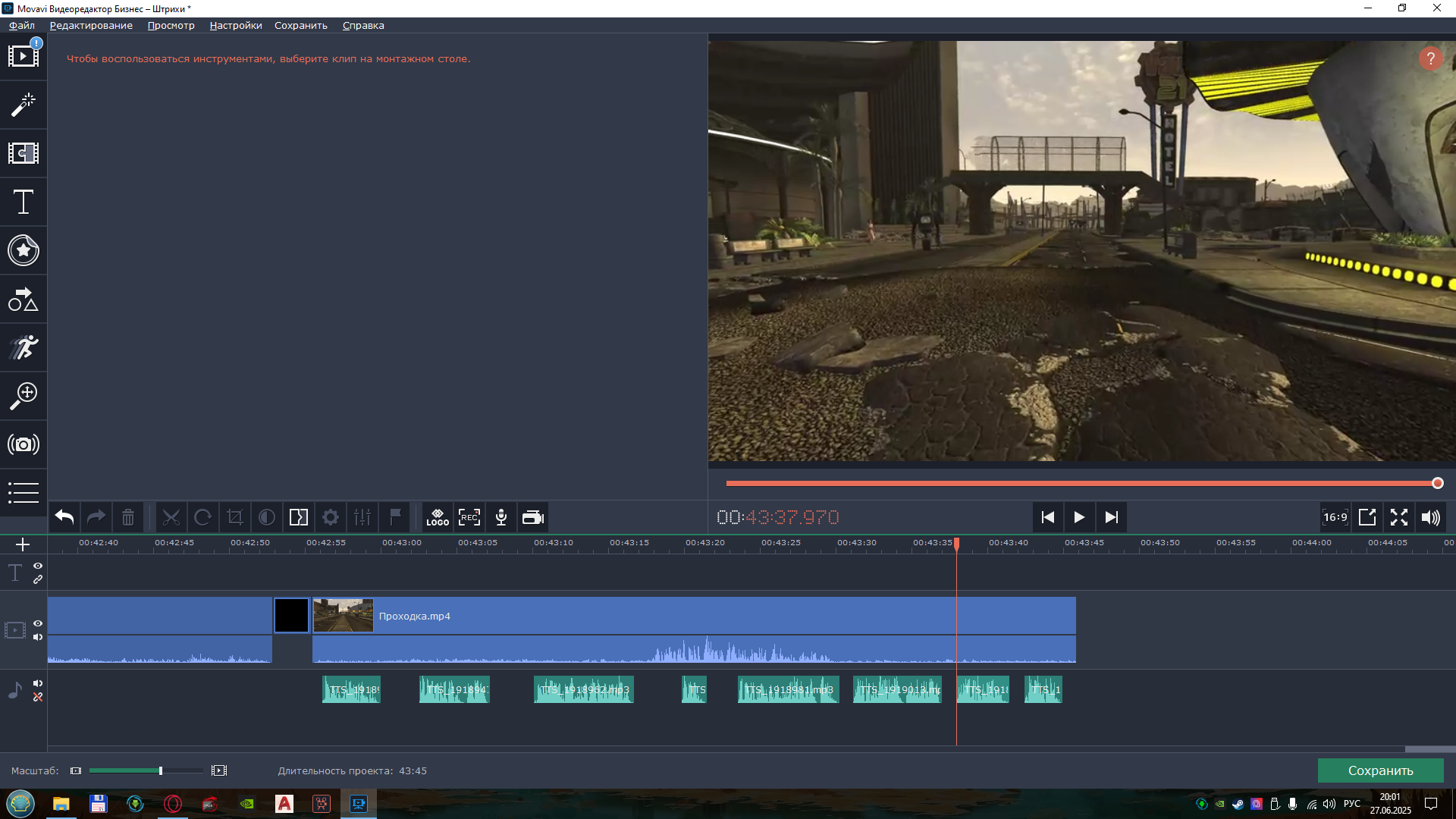Screen dimensions: 1456x819
Task: Detach the preview window
Action: pyautogui.click(x=1367, y=517)
